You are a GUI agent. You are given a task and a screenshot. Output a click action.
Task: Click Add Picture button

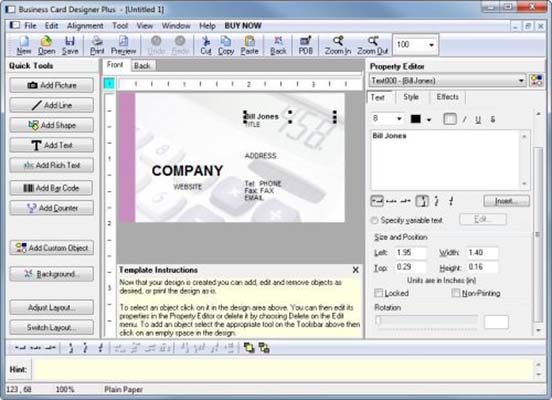pos(52,85)
